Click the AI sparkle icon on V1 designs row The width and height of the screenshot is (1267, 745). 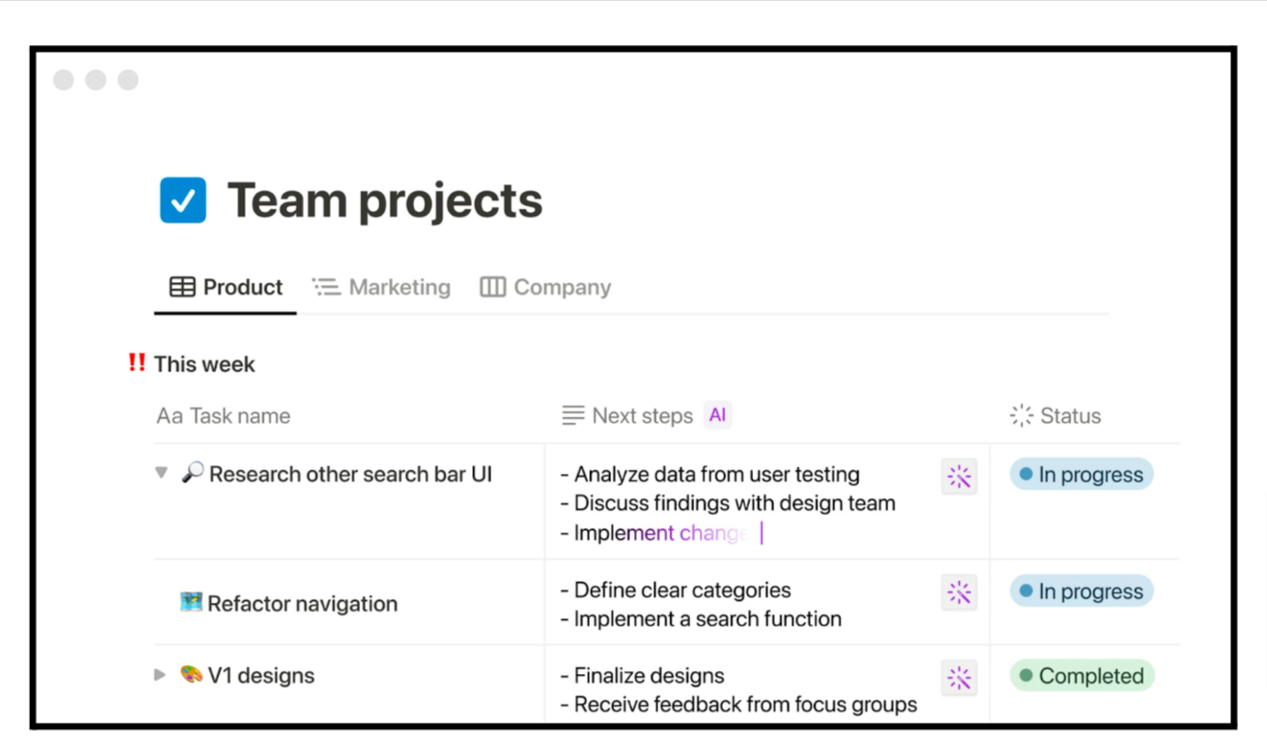click(x=958, y=678)
